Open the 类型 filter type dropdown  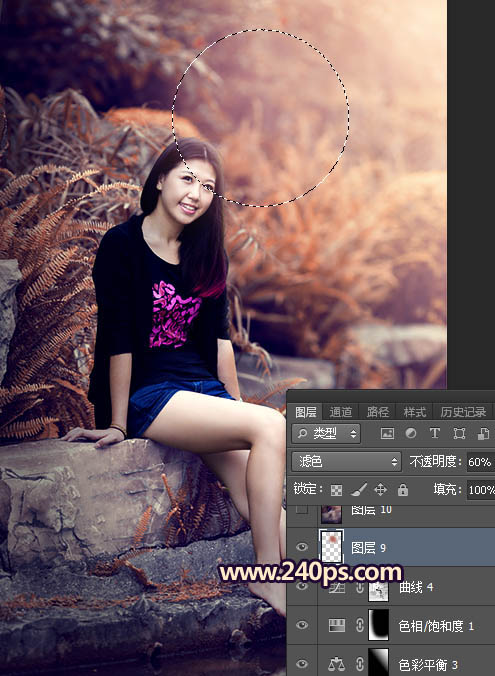coord(326,433)
